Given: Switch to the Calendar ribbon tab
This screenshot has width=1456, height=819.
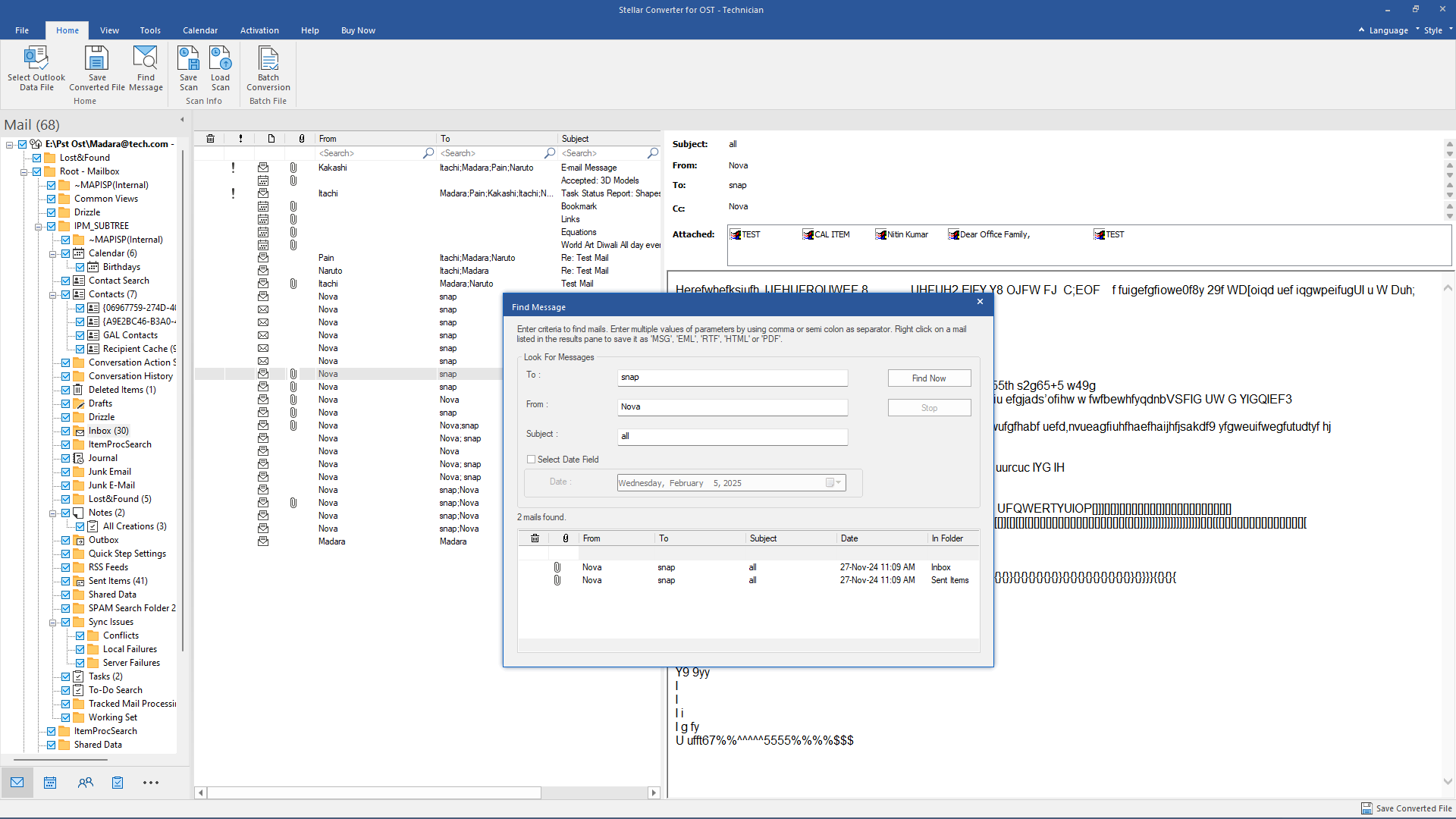Looking at the screenshot, I should [200, 30].
